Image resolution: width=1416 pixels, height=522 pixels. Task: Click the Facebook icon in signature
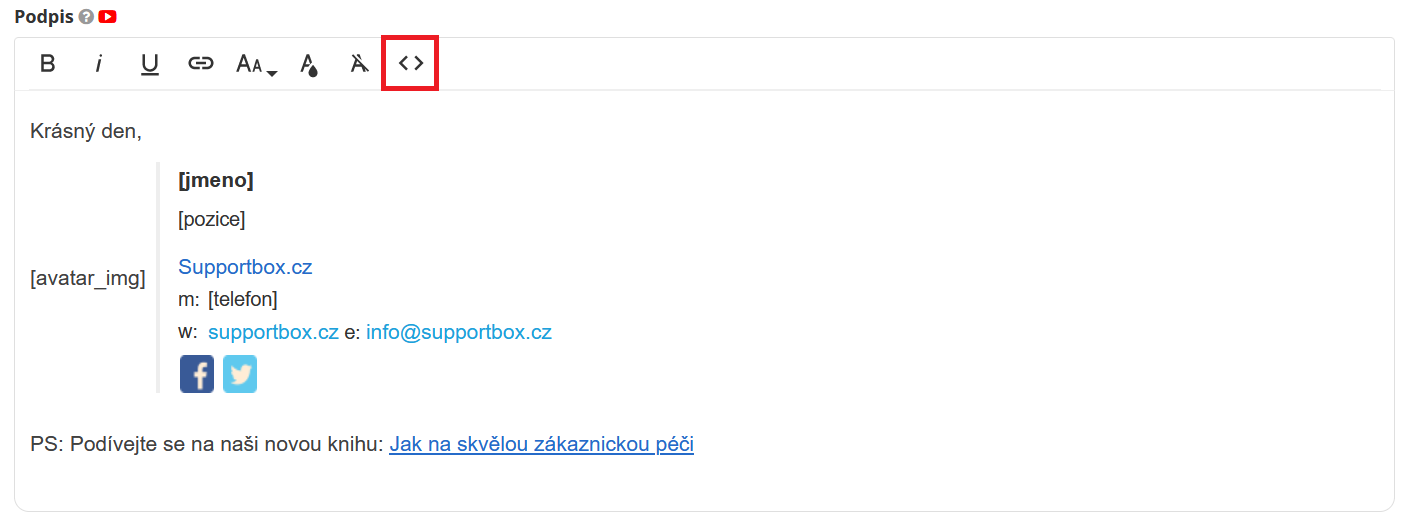tap(197, 374)
